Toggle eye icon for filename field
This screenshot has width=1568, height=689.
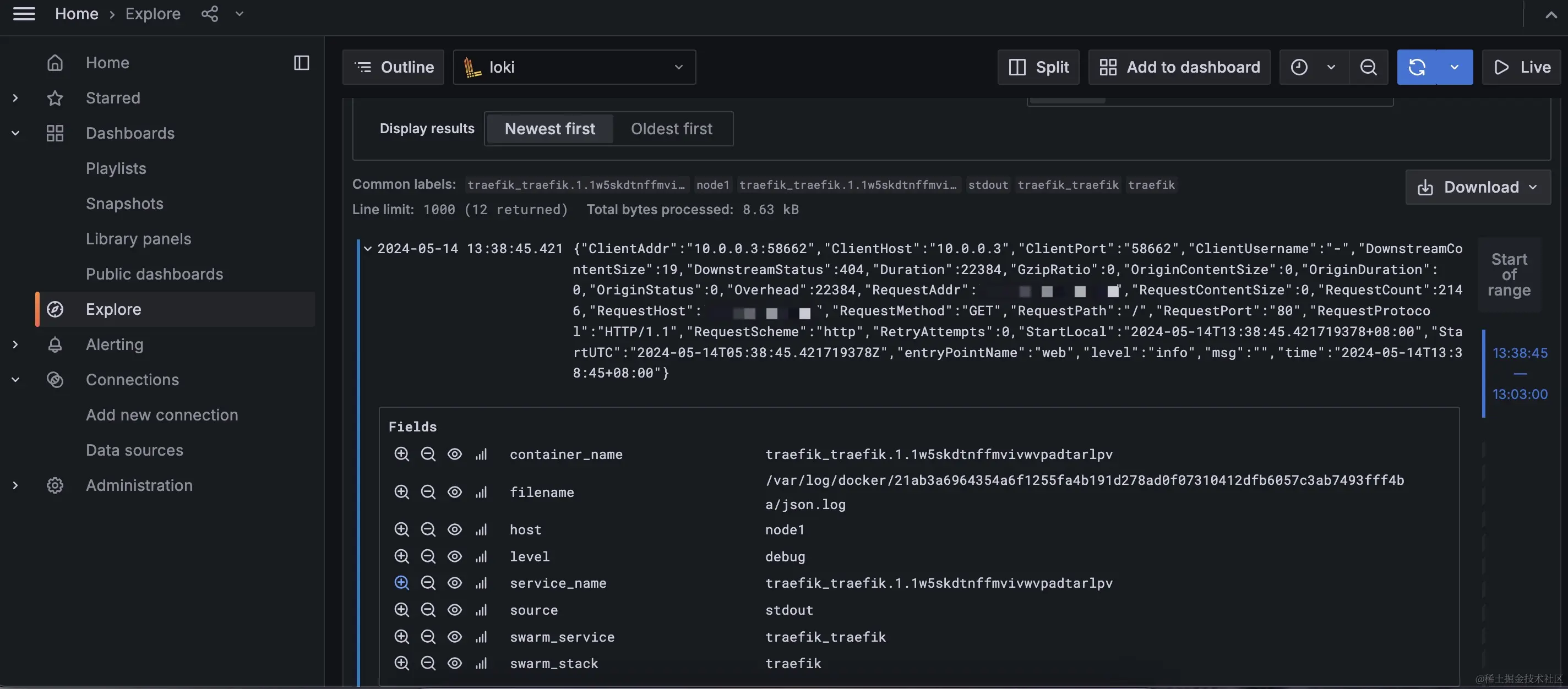[x=455, y=492]
